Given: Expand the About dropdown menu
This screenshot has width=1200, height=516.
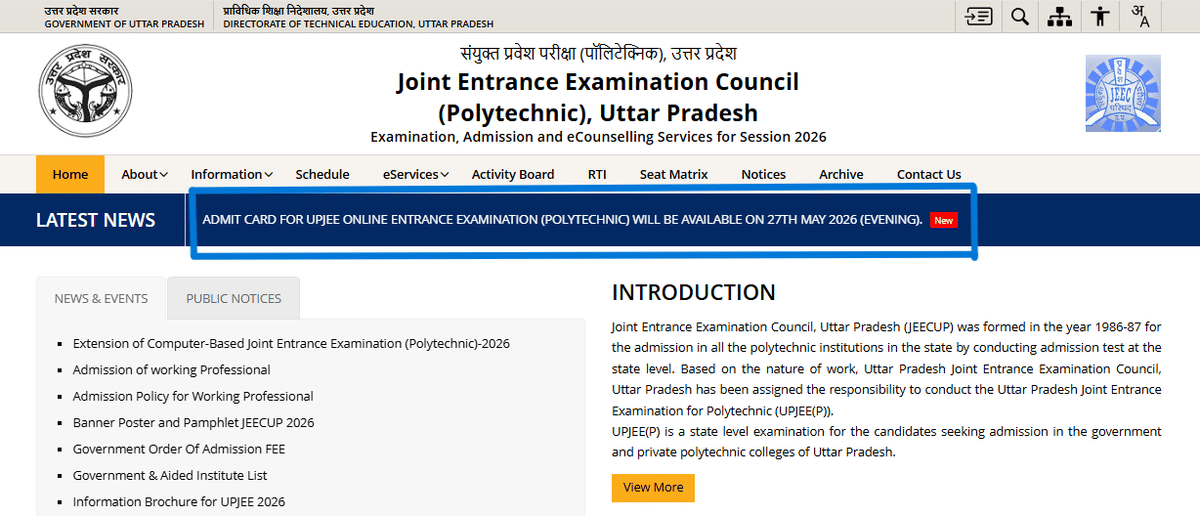Looking at the screenshot, I should point(144,174).
